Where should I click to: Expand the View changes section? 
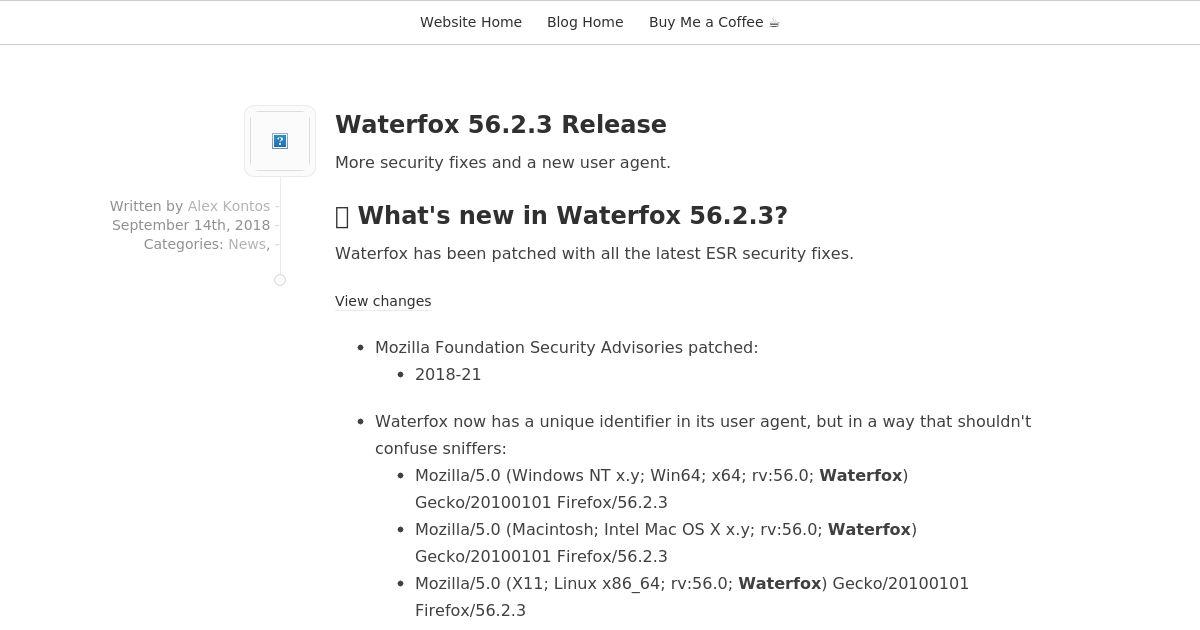[383, 301]
